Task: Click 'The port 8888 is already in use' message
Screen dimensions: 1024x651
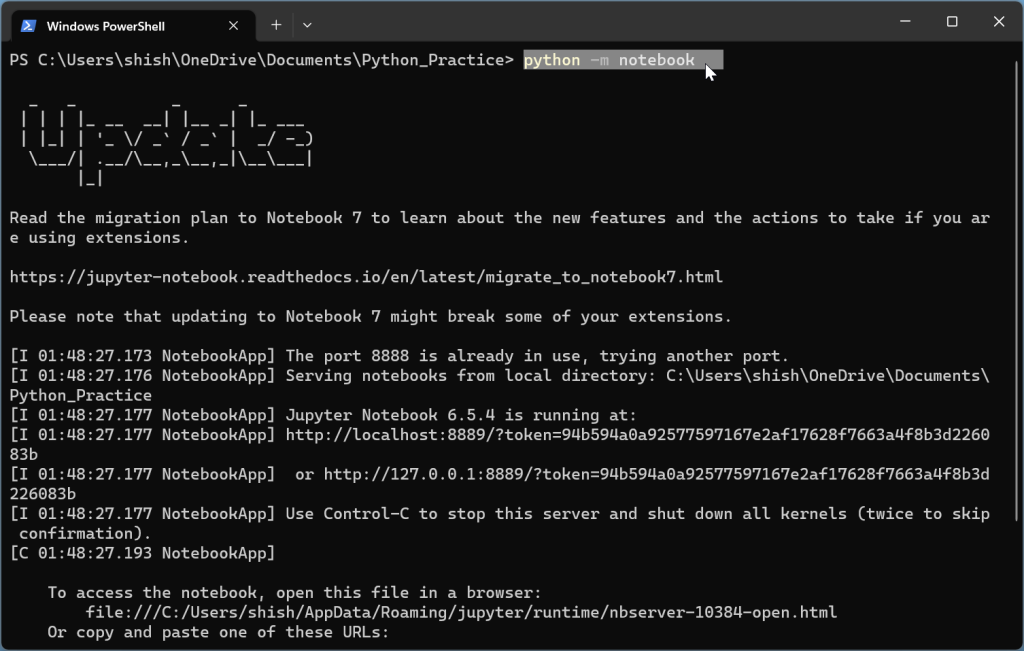Action: pyautogui.click(x=537, y=356)
